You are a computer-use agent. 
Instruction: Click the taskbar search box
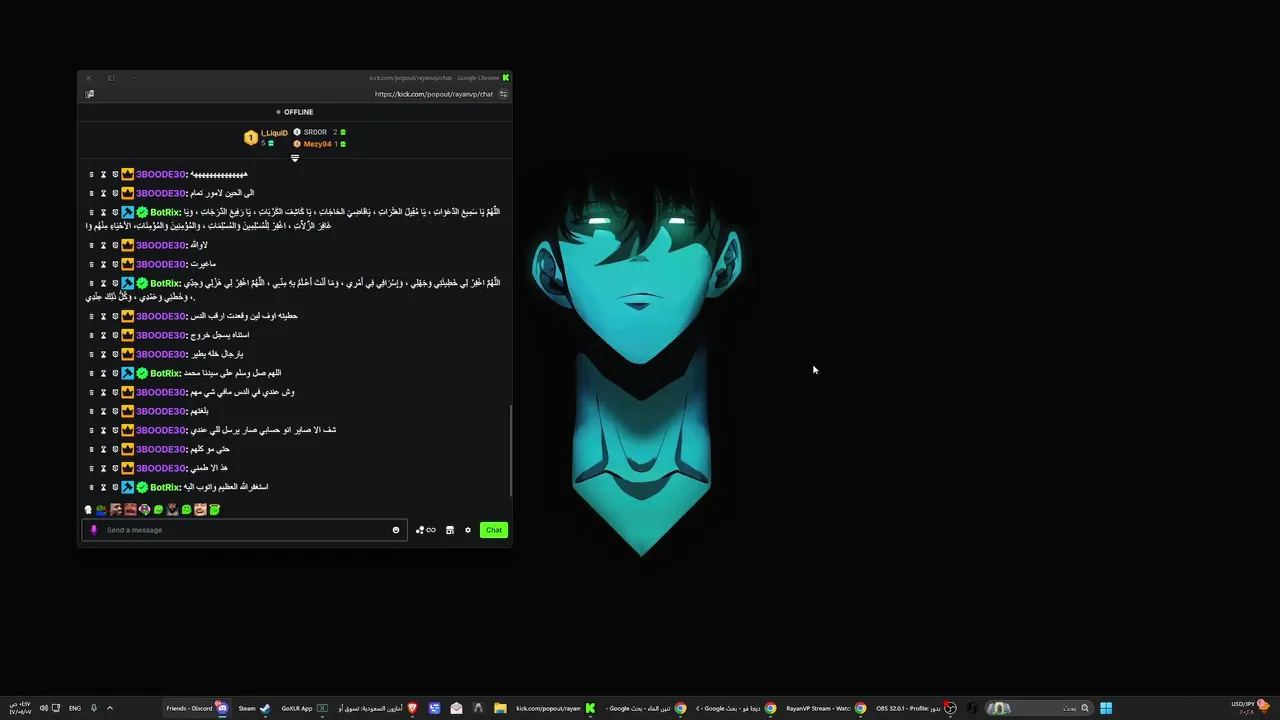click(1041, 708)
